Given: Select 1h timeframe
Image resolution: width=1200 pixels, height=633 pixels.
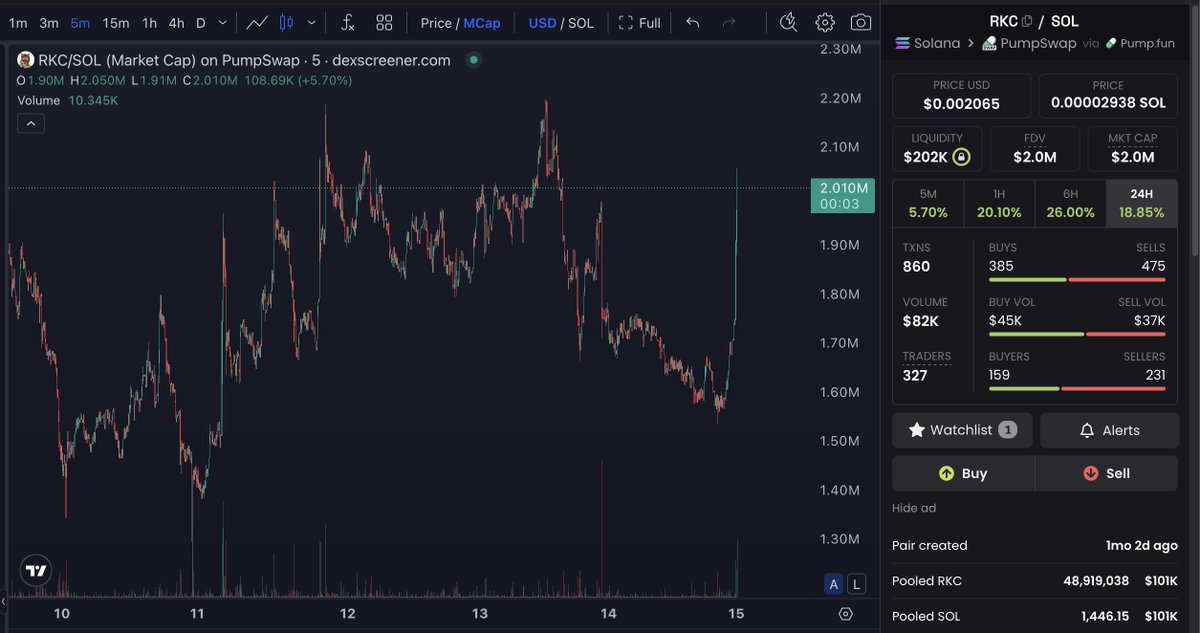Looking at the screenshot, I should coord(149,22).
